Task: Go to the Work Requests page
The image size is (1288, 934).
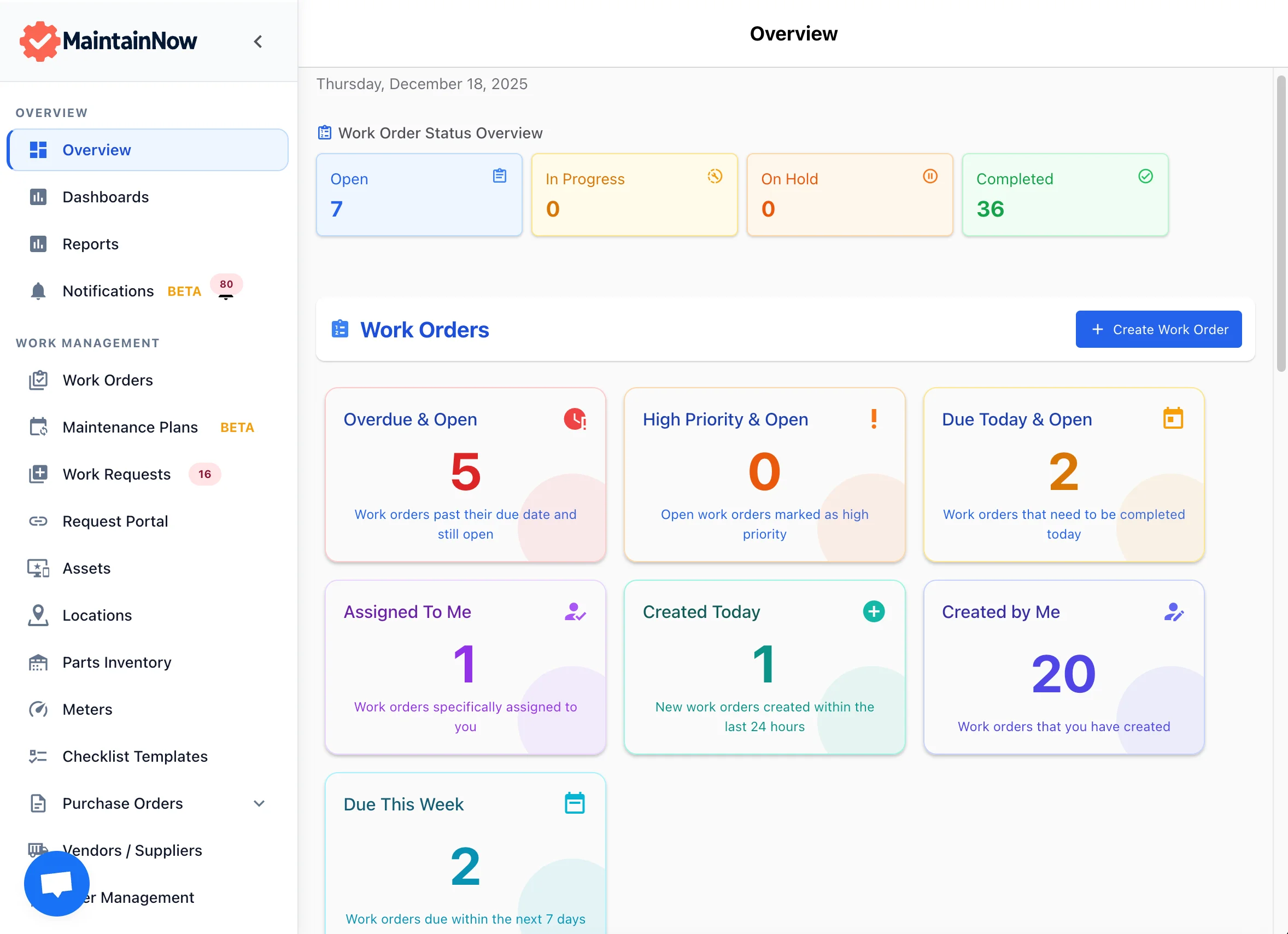Action: click(x=116, y=475)
